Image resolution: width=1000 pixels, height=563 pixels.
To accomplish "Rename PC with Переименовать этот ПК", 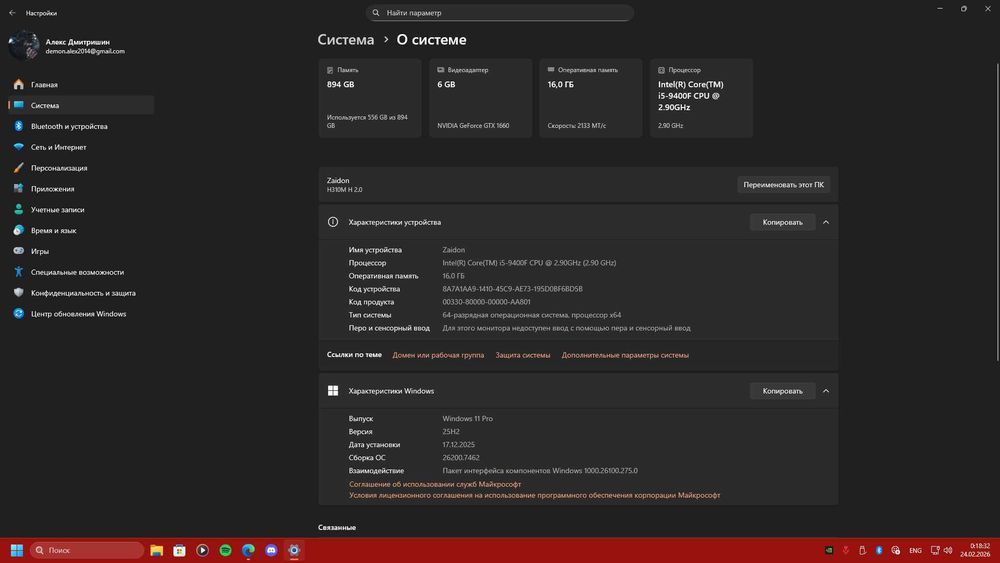I will click(783, 185).
